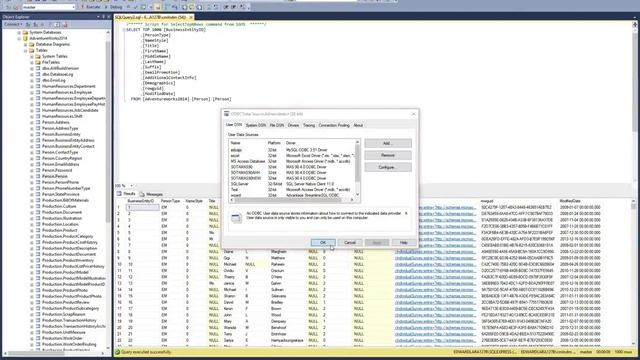640x360 pixels.
Task: Select Person.CountryRegion tree item
Action: (62, 158)
